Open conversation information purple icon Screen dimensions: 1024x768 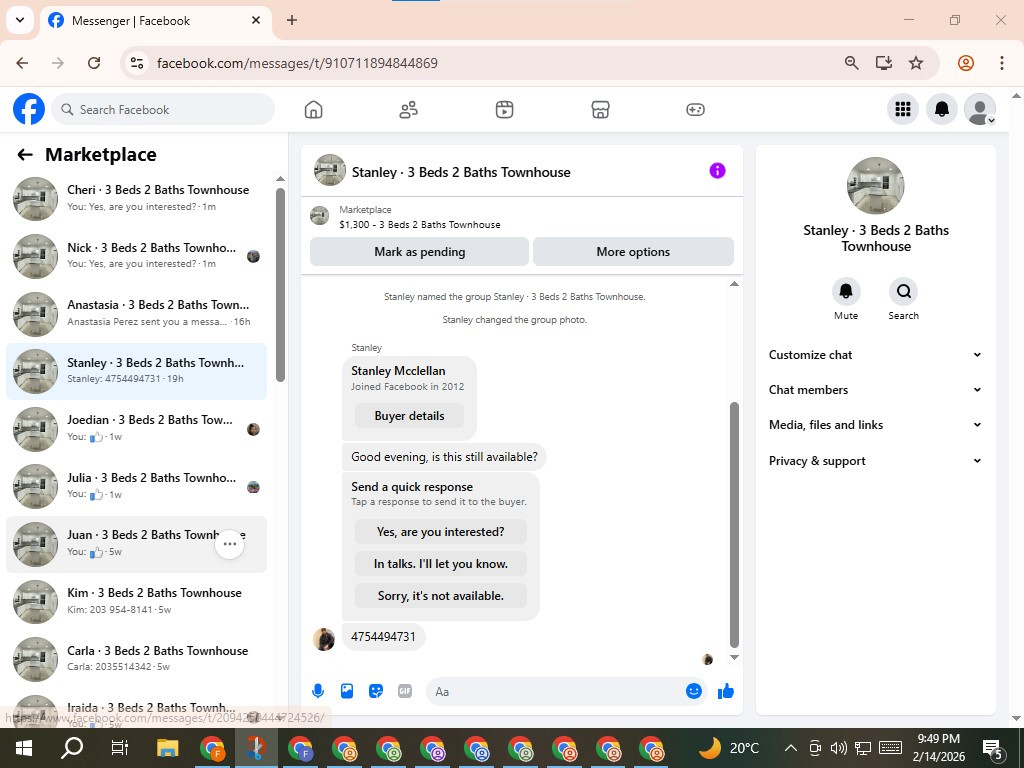[717, 171]
